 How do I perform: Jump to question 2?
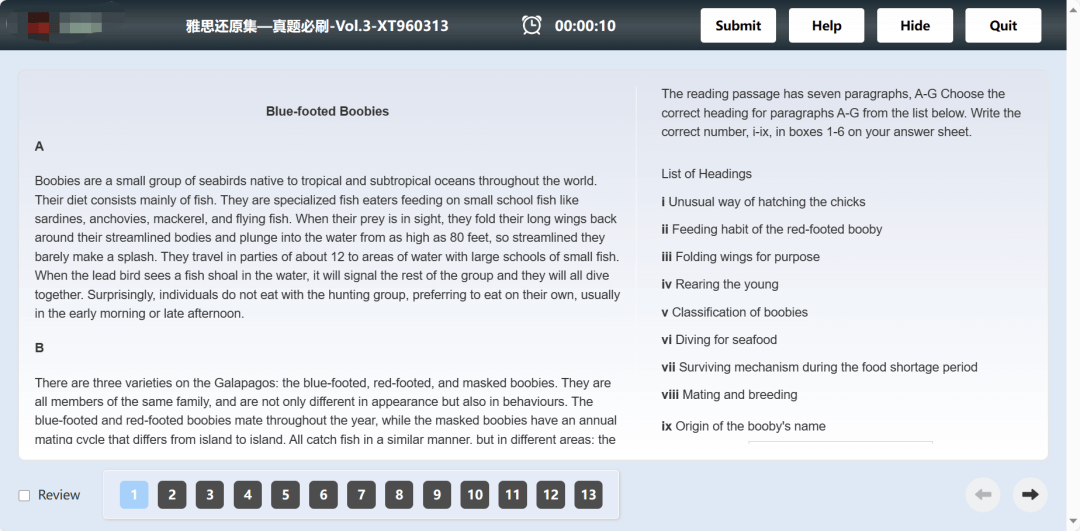point(172,494)
